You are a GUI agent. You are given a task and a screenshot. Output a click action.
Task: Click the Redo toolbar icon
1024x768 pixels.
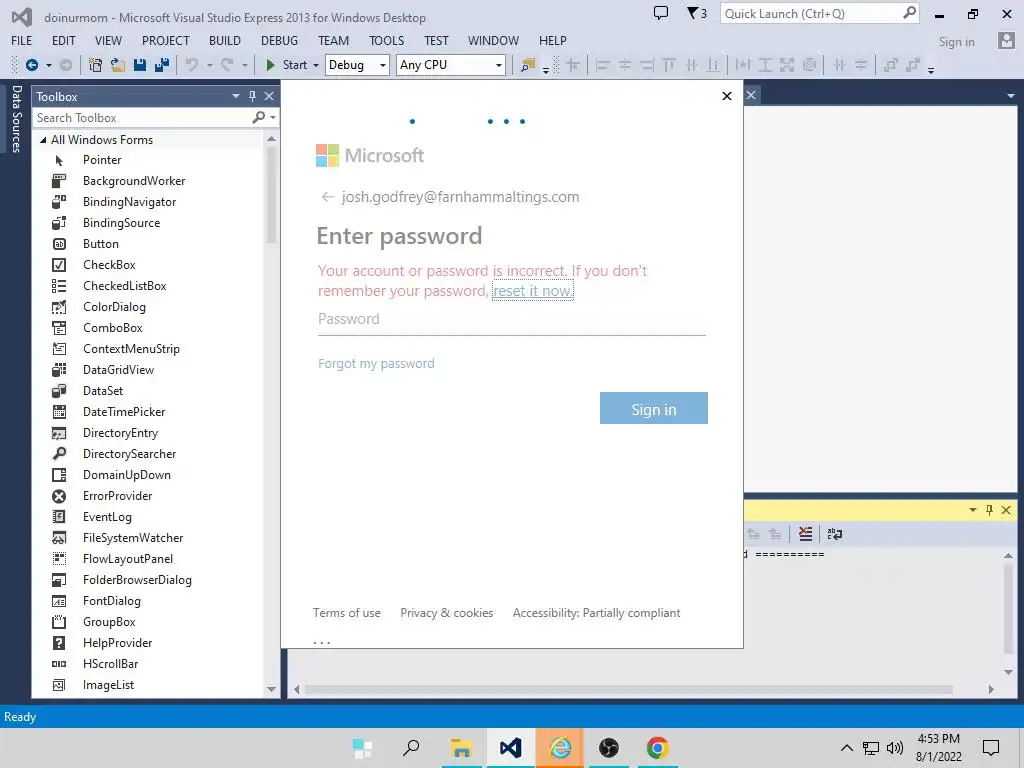pos(227,65)
